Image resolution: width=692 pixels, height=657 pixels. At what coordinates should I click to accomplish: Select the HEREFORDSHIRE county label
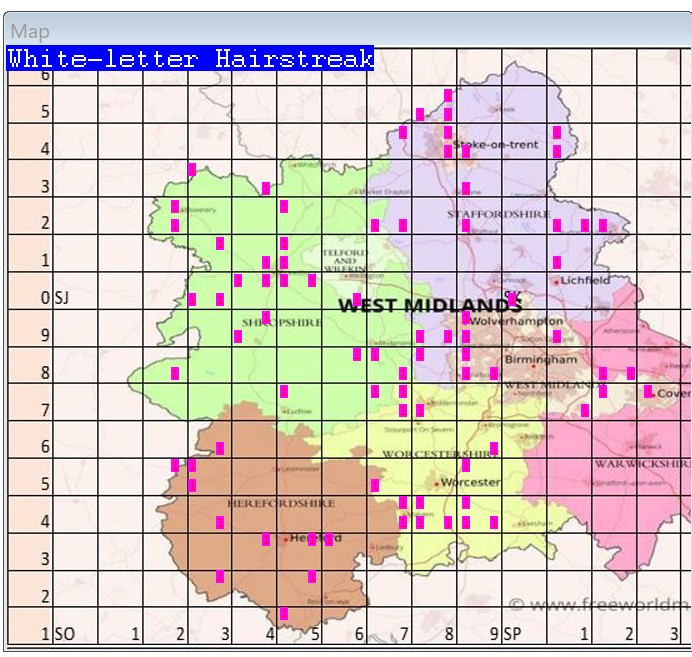[x=271, y=502]
